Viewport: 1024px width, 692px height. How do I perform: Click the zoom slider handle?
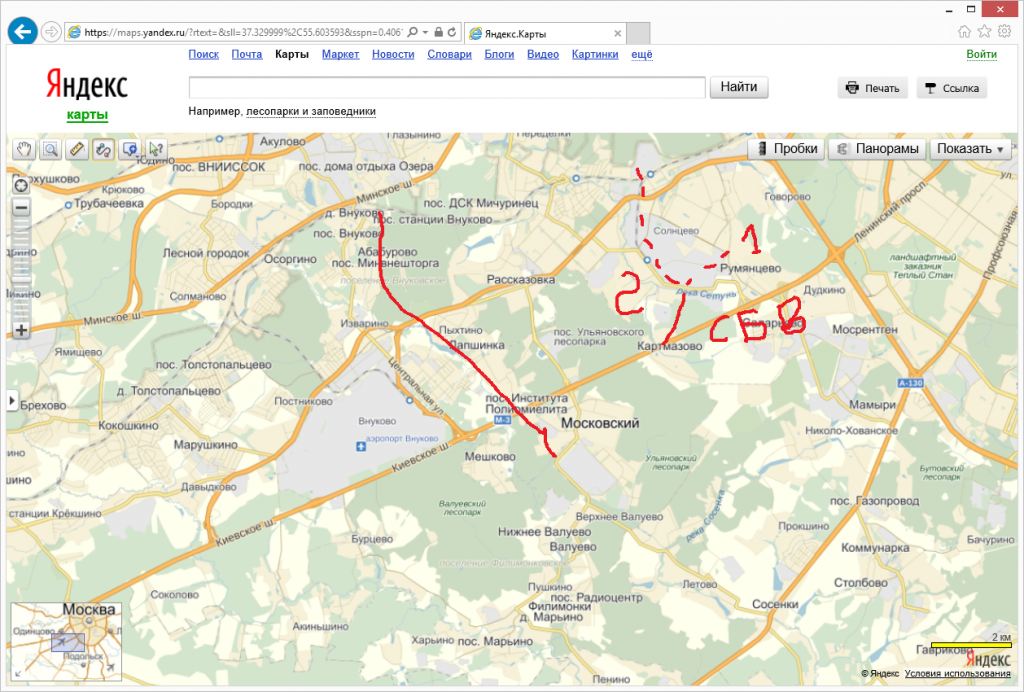(21, 279)
